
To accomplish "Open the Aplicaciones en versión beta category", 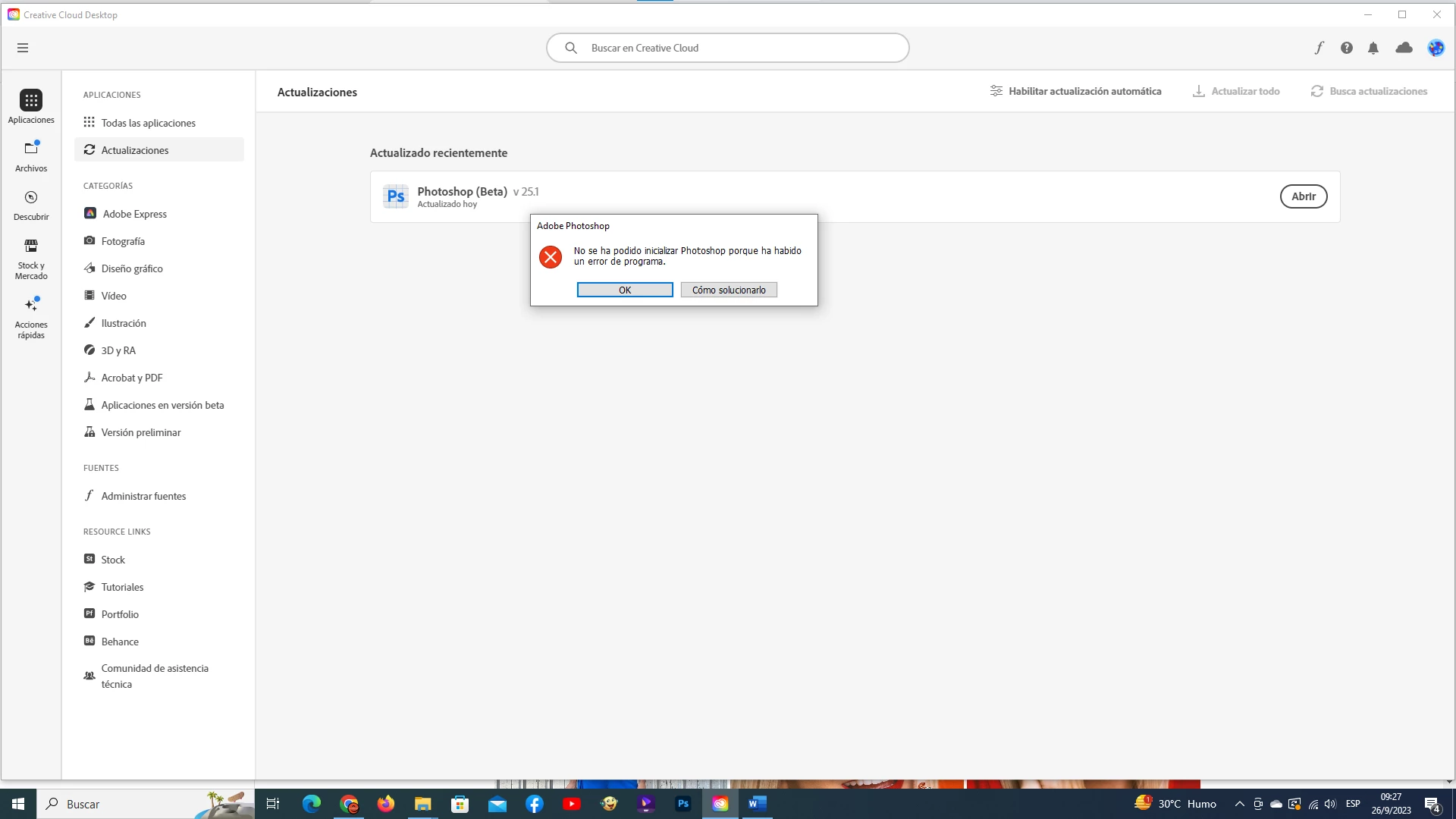I will click(162, 405).
